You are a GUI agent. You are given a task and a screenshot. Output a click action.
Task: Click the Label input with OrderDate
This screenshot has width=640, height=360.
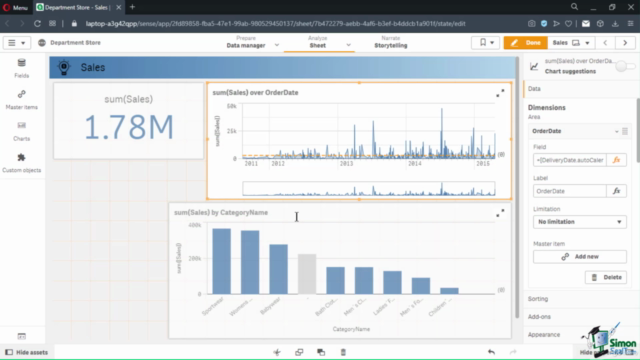pos(569,191)
